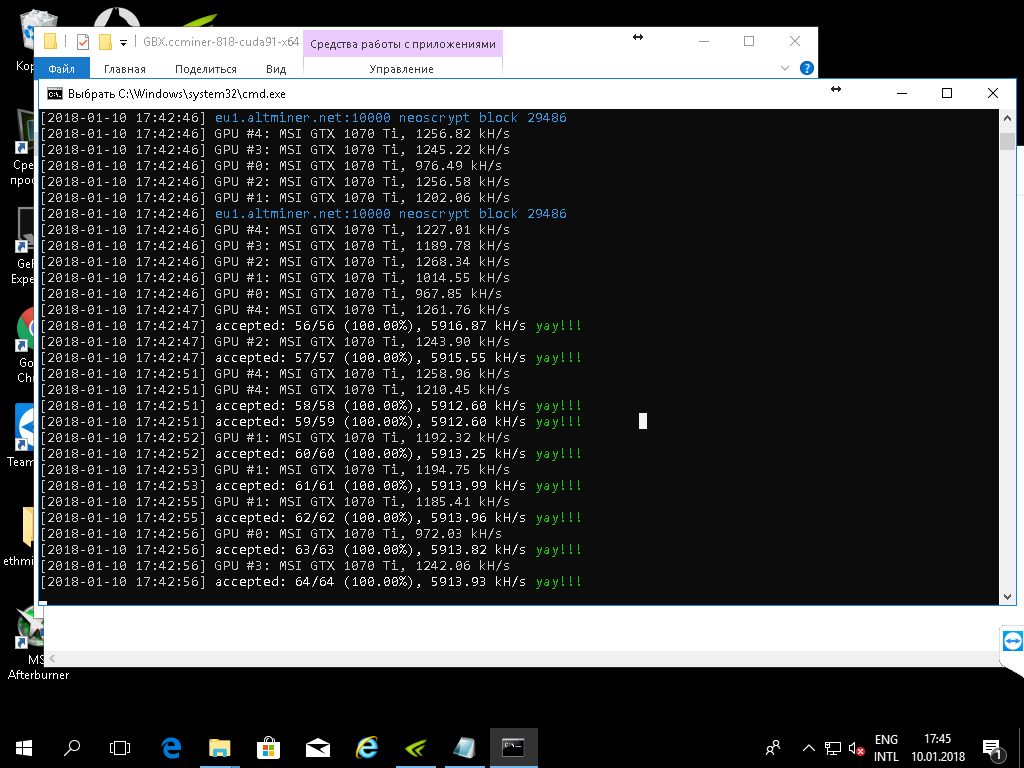This screenshot has height=768, width=1024.
Task: Select the GeForce Experience desktop shortcut
Action: [x=25, y=247]
